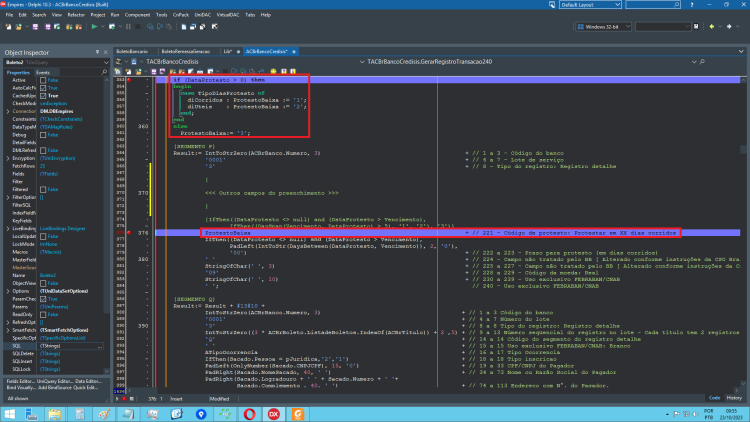Screen dimensions: 750x422
Task: Toggle the ReadOnly property checkbox
Action: 43,314
